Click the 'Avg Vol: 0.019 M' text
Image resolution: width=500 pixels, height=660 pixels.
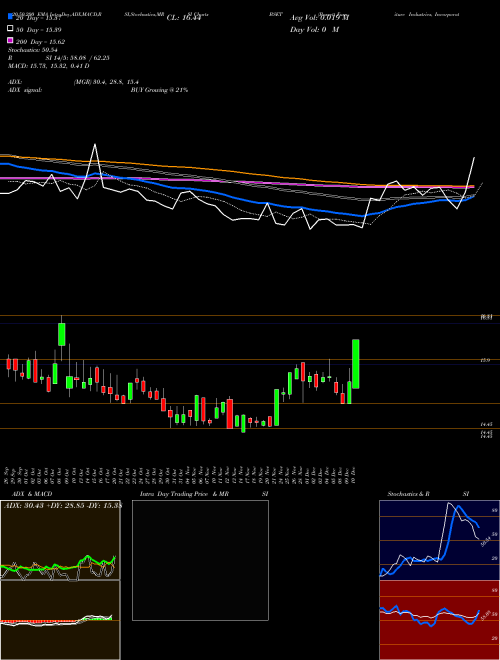pos(319,18)
